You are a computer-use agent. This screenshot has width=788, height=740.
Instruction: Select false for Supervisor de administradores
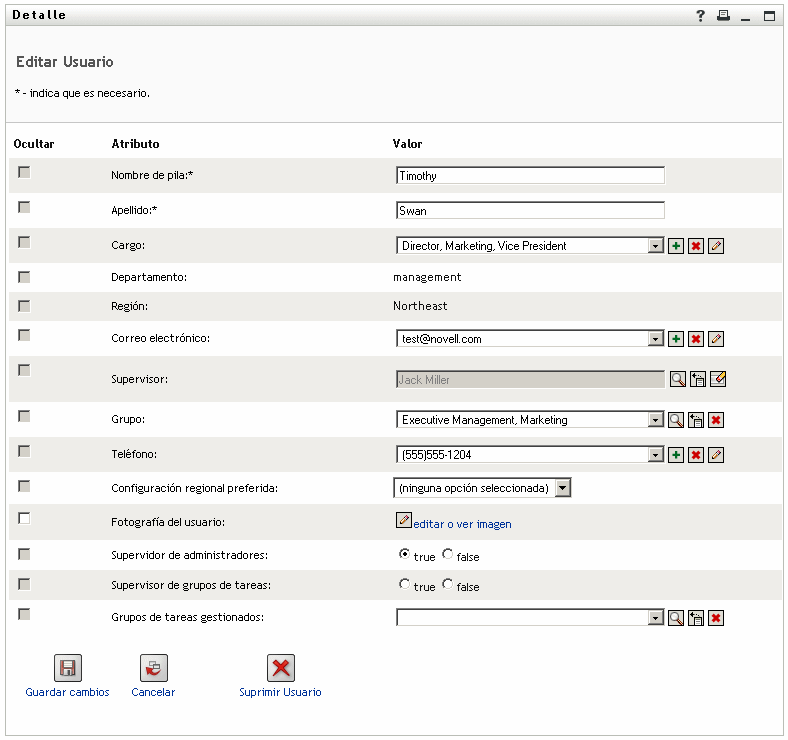click(447, 554)
